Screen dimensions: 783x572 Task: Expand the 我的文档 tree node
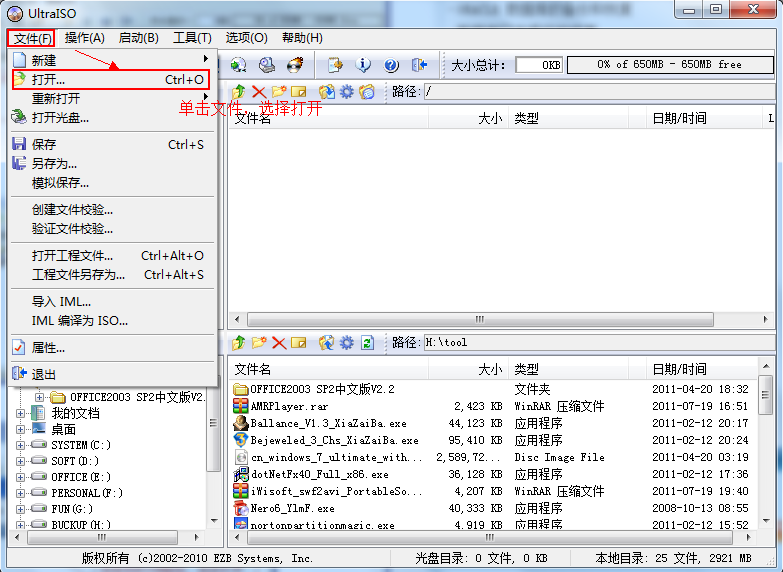point(20,414)
